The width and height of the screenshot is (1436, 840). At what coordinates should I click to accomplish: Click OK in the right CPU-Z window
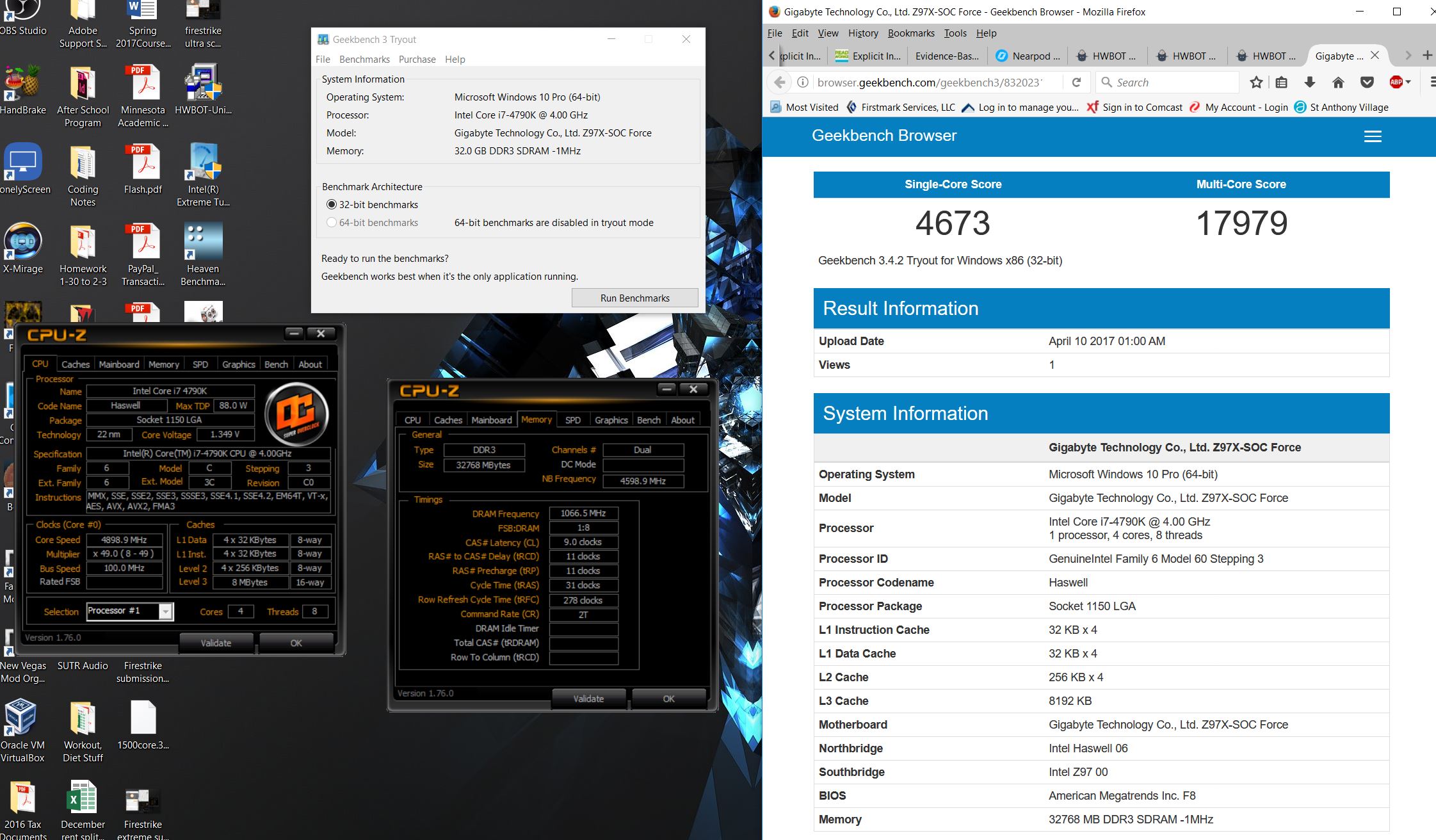point(668,699)
